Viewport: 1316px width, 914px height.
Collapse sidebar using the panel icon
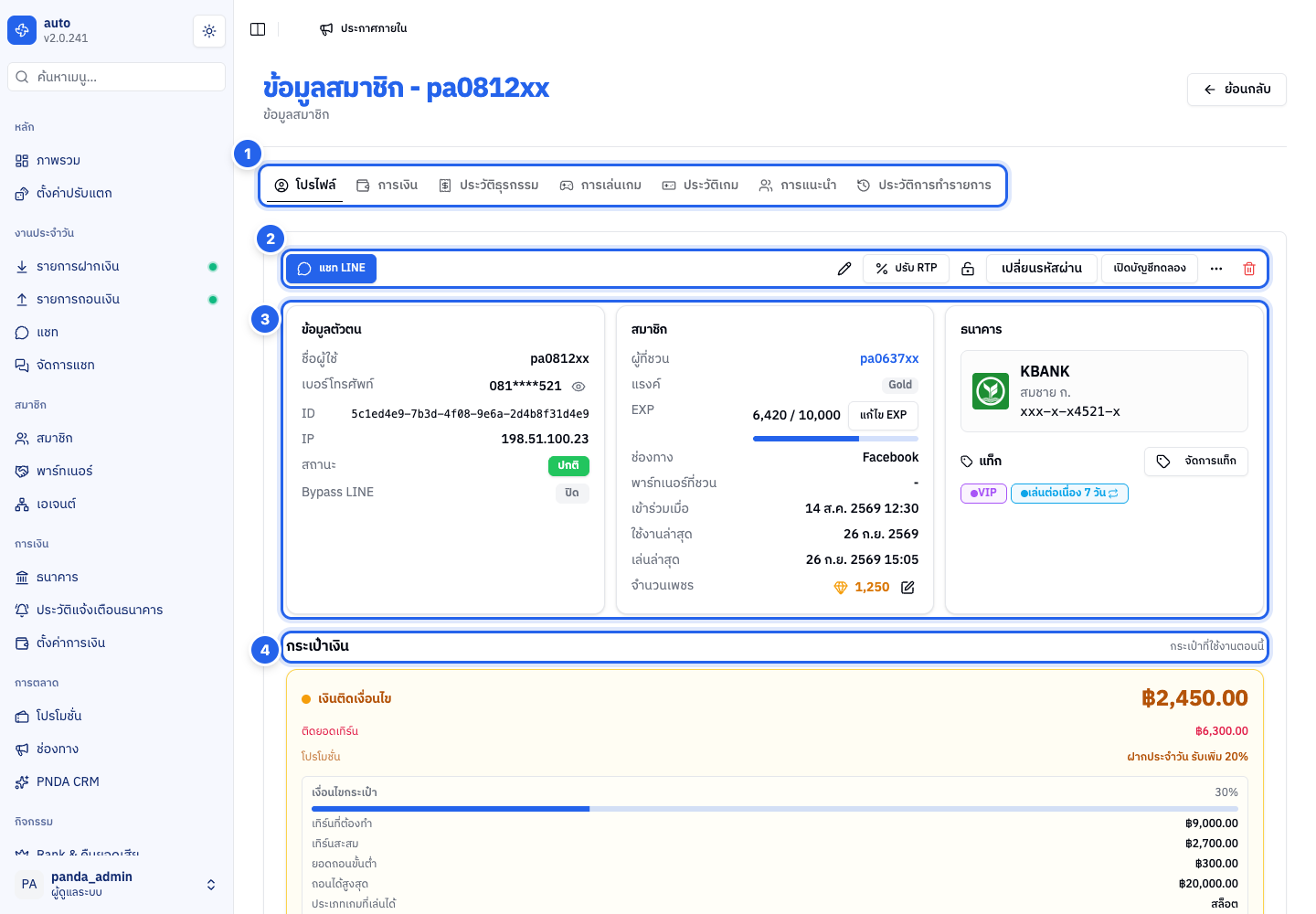[x=258, y=29]
